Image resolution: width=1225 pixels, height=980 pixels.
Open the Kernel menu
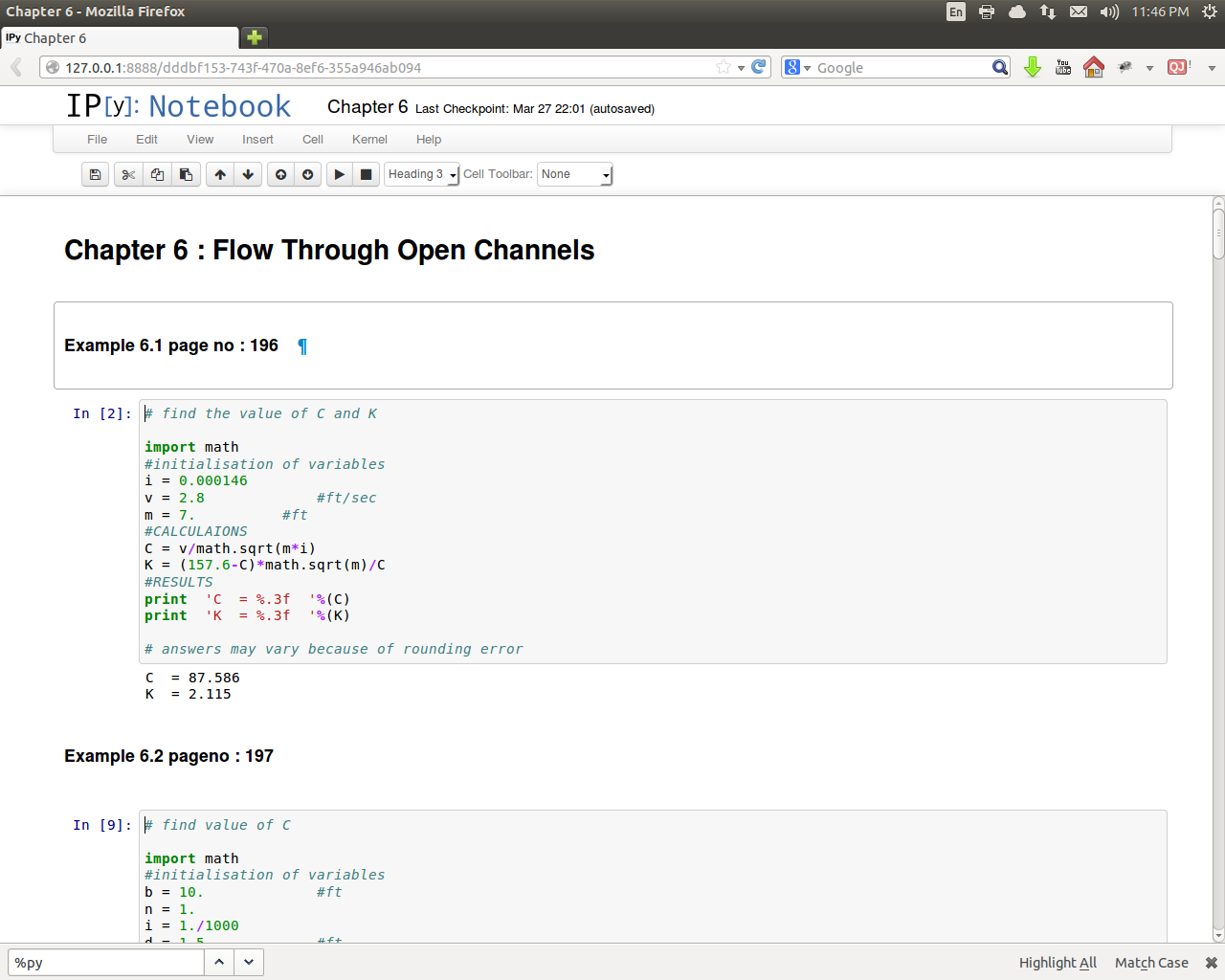369,140
